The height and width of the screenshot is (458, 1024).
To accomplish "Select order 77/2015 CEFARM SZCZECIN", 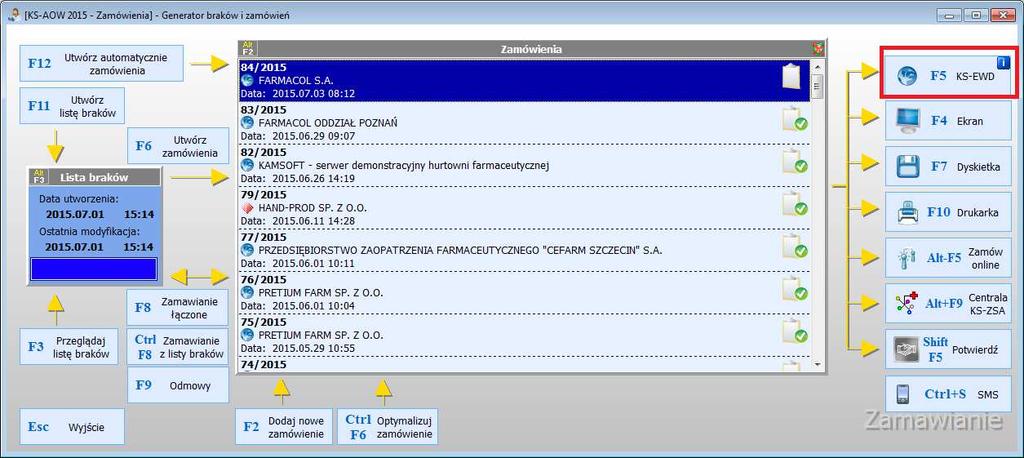I will 524,250.
